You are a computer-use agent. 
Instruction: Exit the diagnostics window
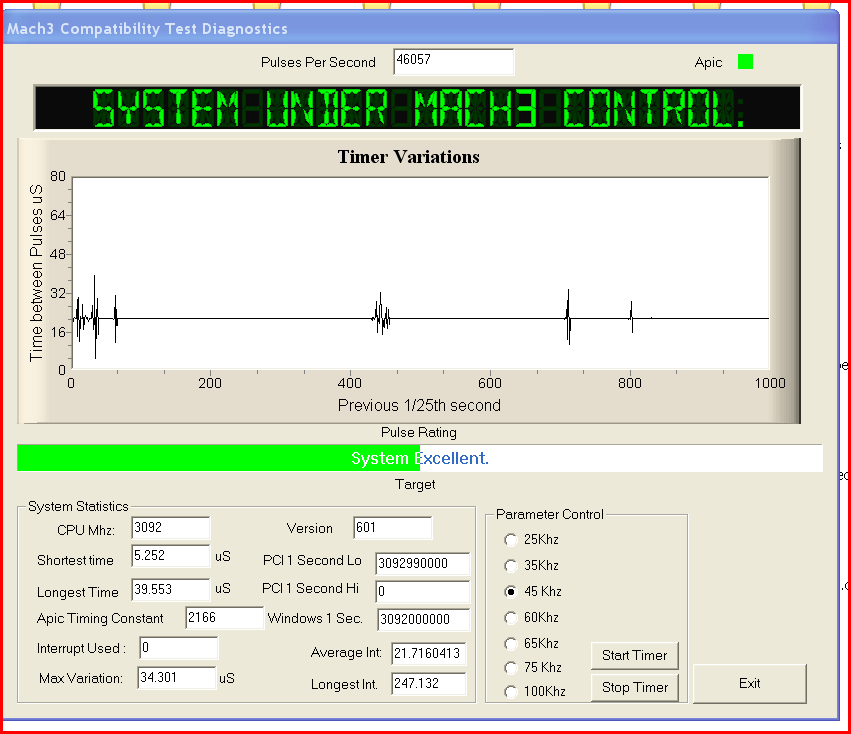(x=750, y=684)
